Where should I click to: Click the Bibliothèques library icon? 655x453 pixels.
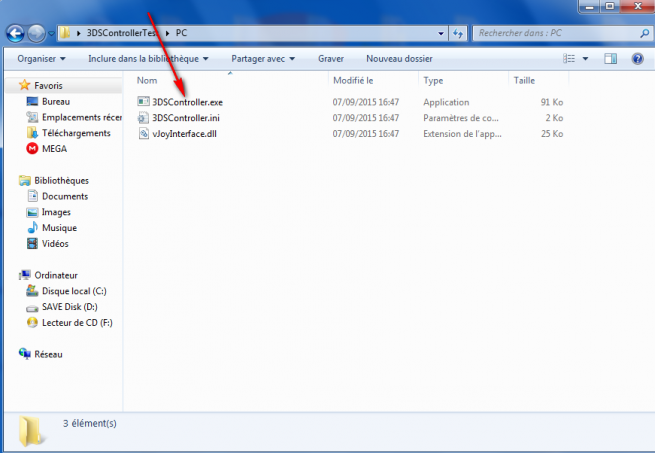click(x=25, y=180)
